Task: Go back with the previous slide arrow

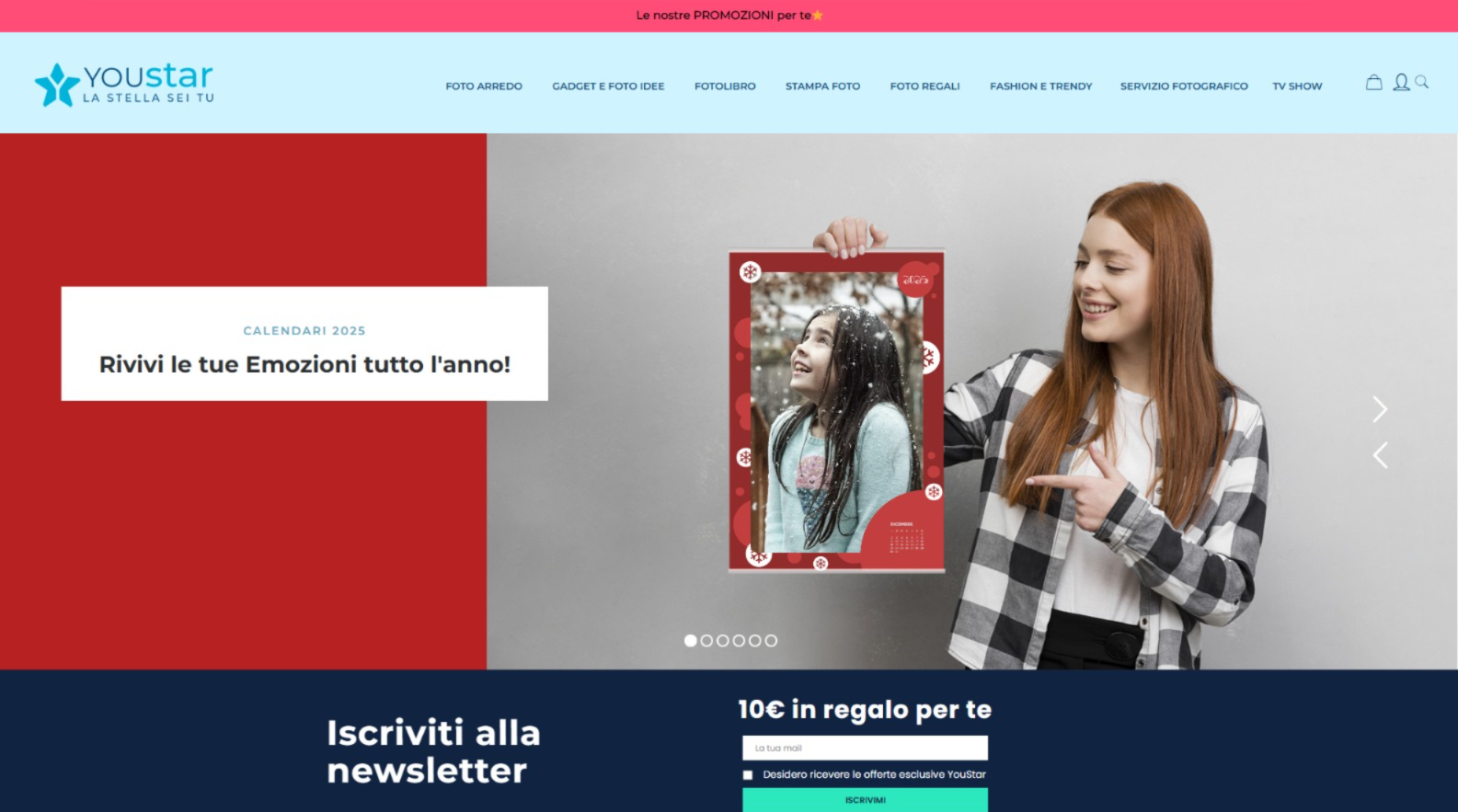Action: click(x=1379, y=455)
